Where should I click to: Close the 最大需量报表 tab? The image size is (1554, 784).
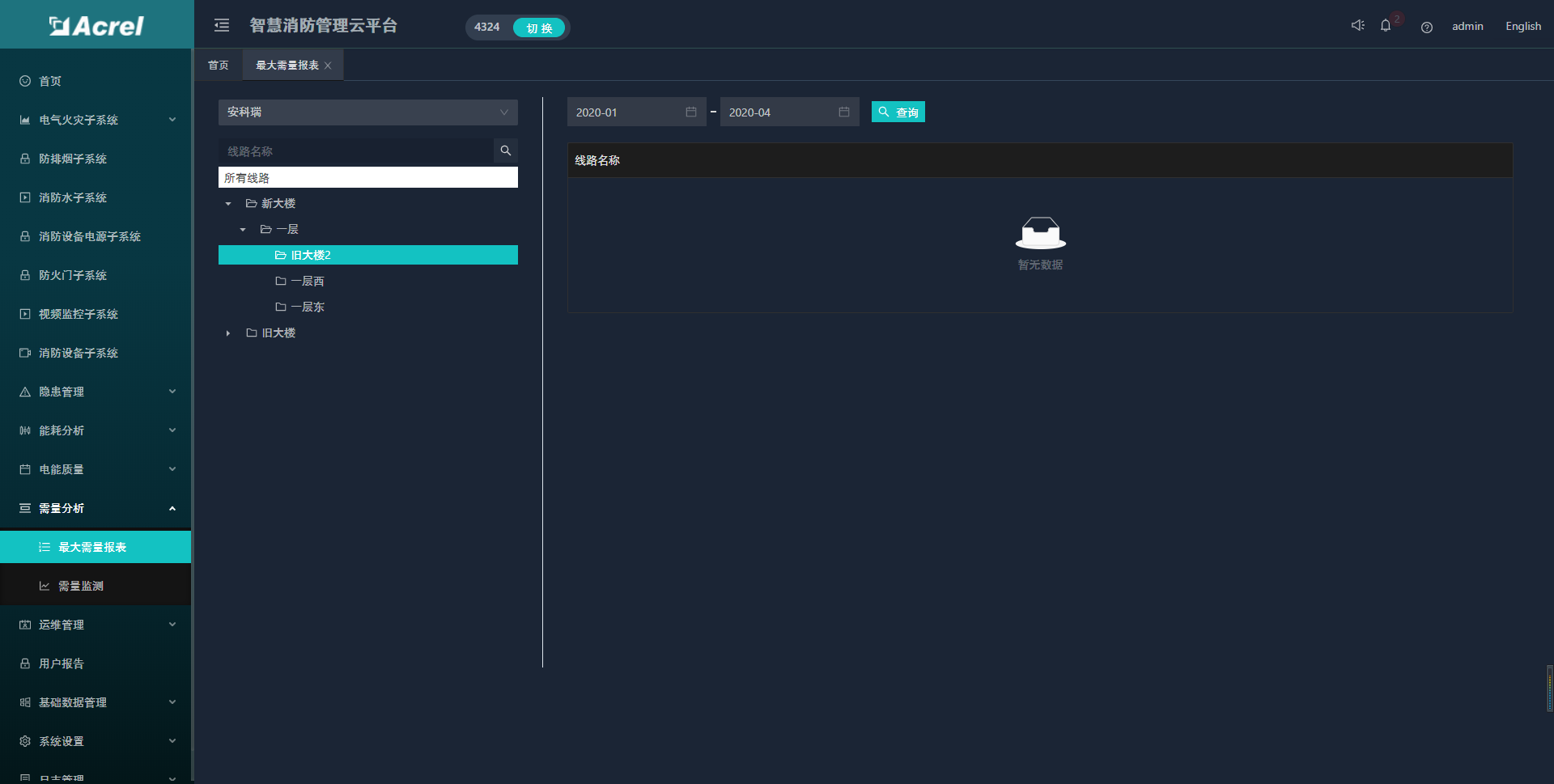pyautogui.click(x=328, y=66)
